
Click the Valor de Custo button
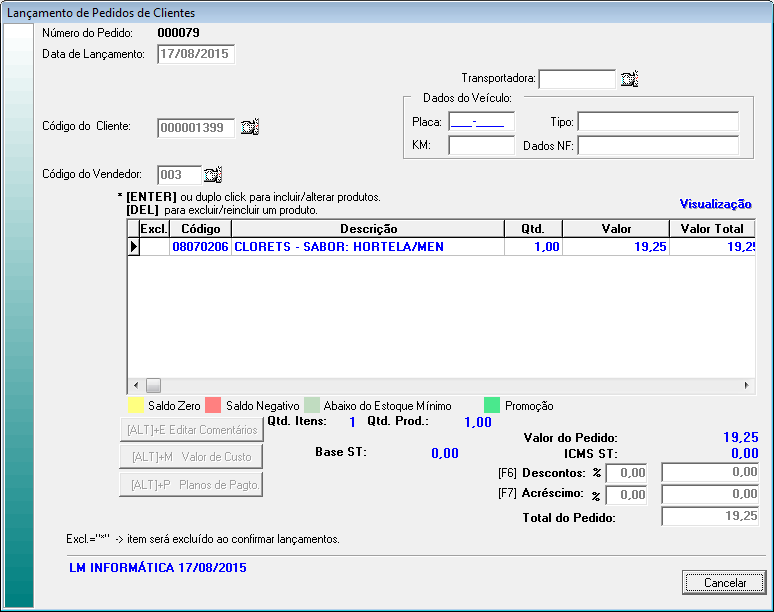click(x=191, y=457)
